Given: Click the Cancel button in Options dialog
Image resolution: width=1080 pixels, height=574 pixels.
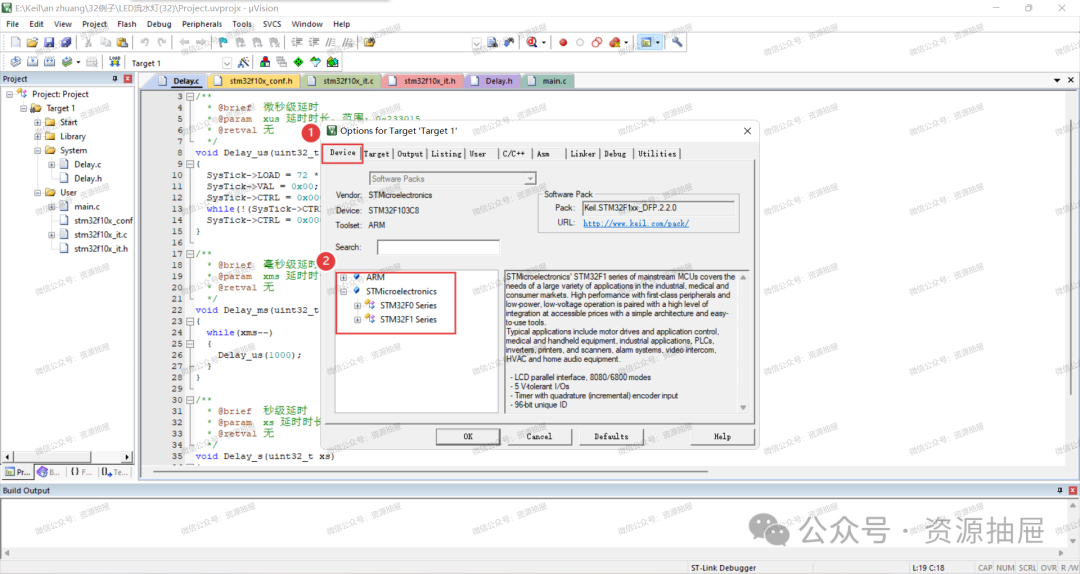Looking at the screenshot, I should (x=539, y=436).
